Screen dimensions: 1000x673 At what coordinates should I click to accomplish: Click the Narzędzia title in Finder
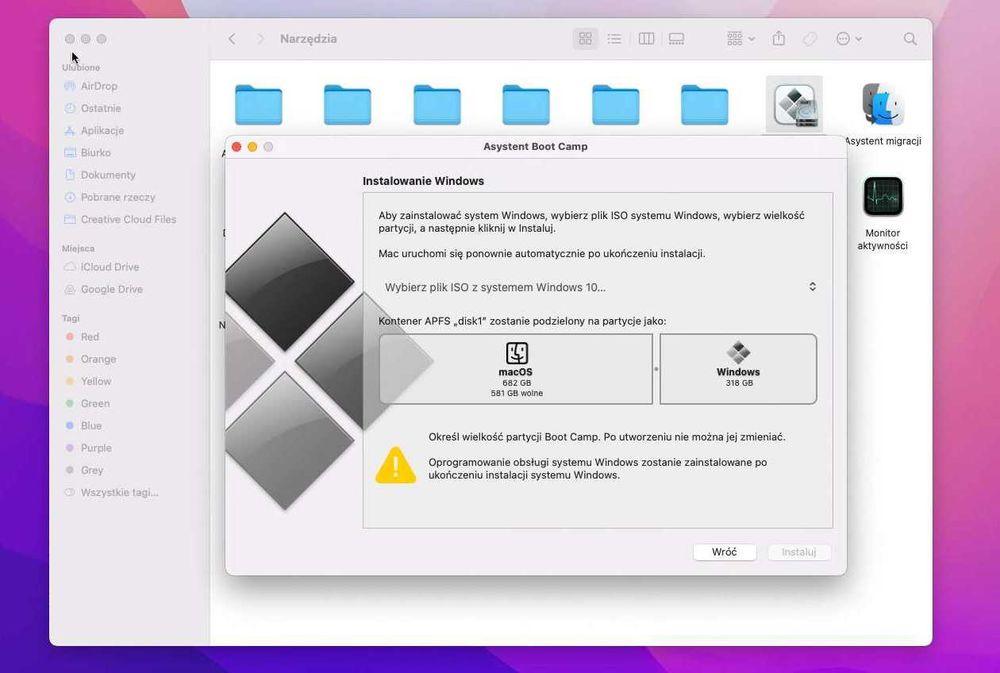click(308, 39)
